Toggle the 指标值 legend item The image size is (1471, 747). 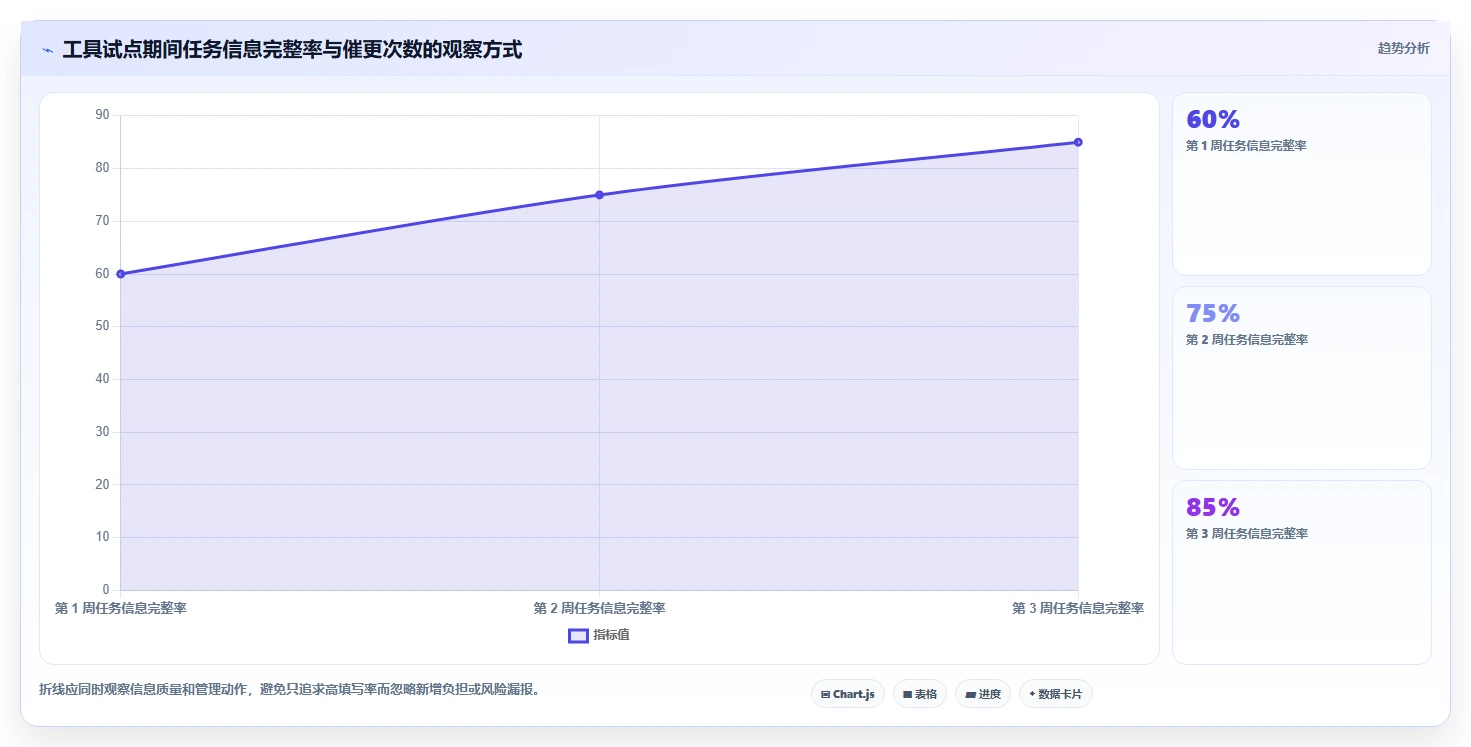point(599,635)
